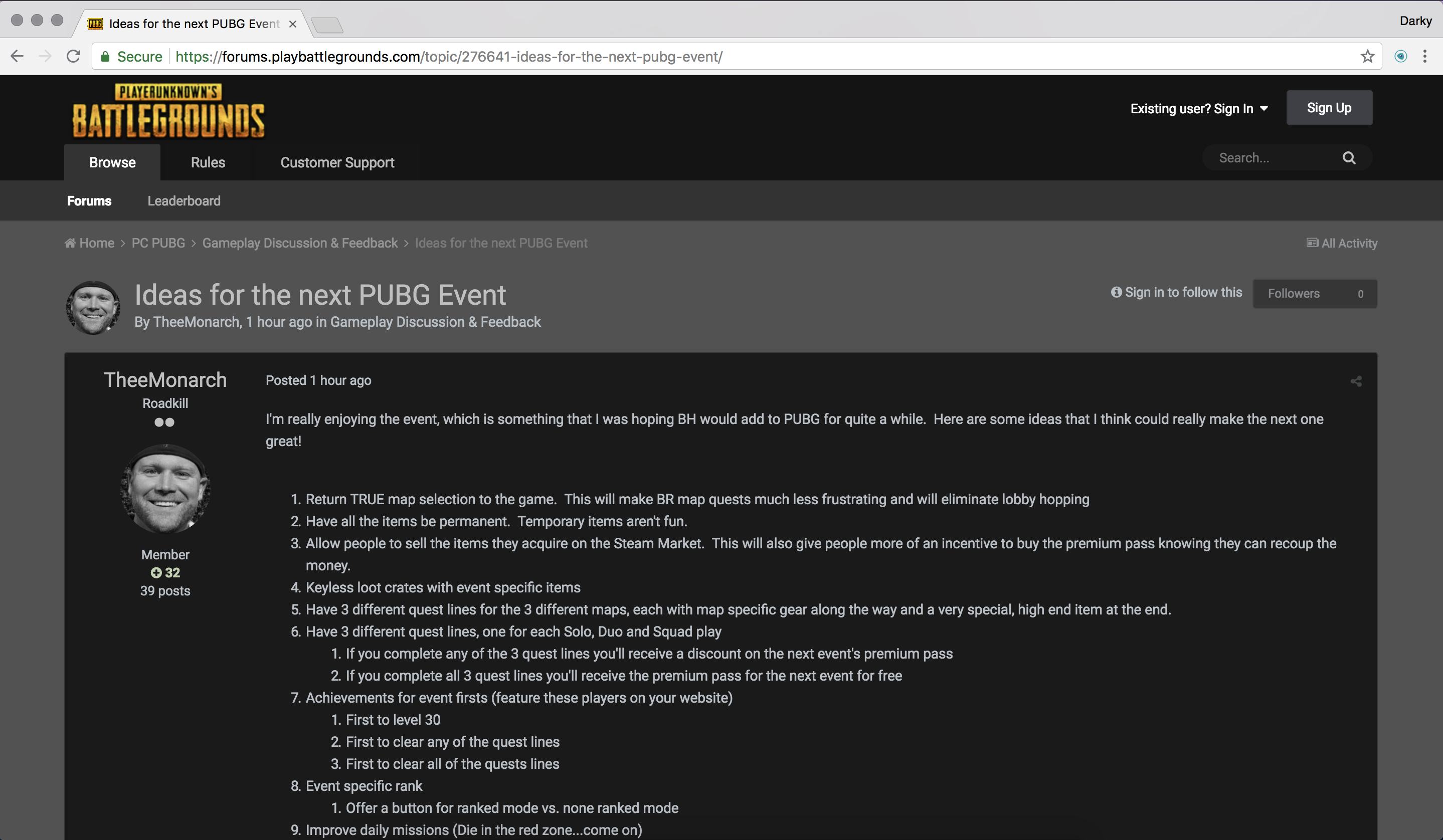This screenshot has height=840, width=1443.
Task: Open the browser extension icon next to star
Action: point(1400,56)
